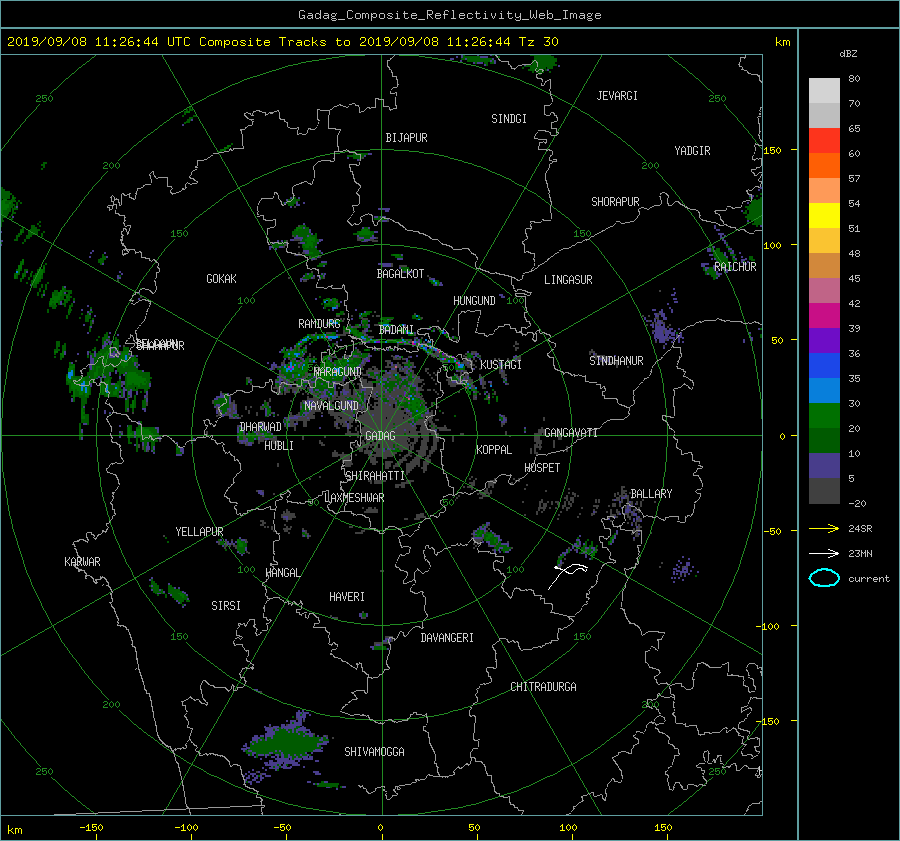
Task: Click the '57' value on the dBZ scale
Action: tap(854, 179)
